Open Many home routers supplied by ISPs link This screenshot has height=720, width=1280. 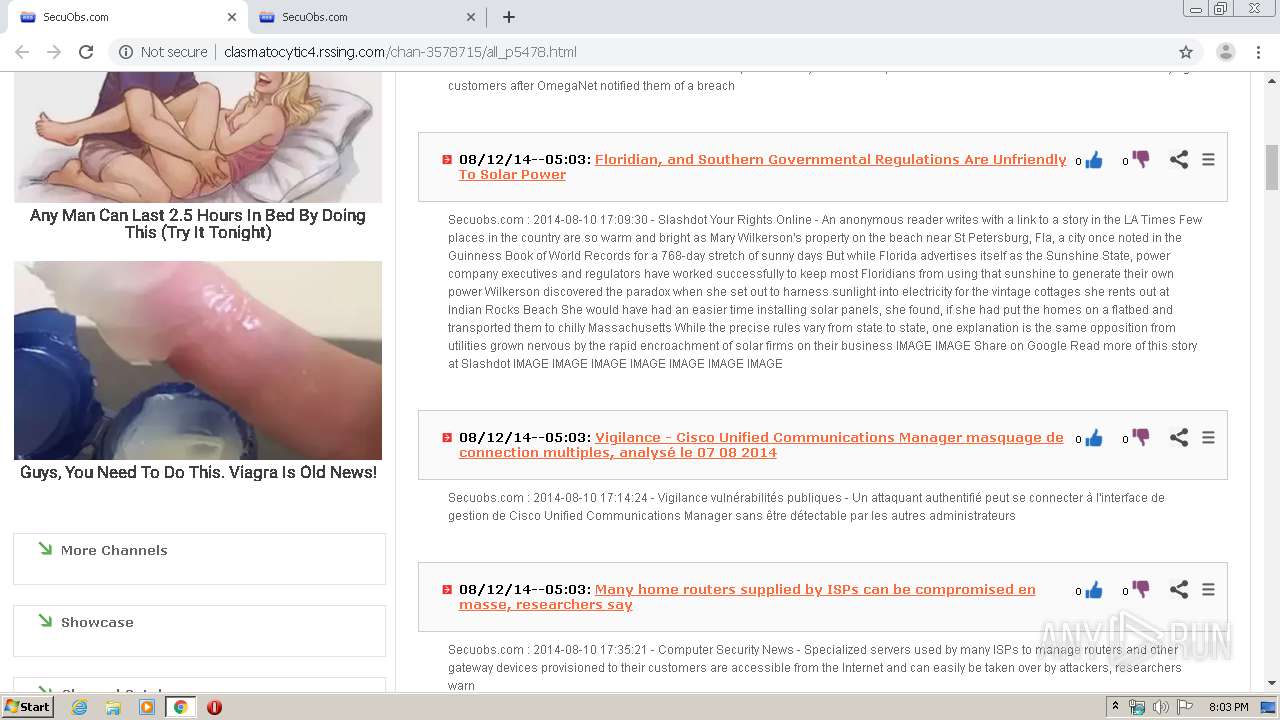click(x=747, y=597)
